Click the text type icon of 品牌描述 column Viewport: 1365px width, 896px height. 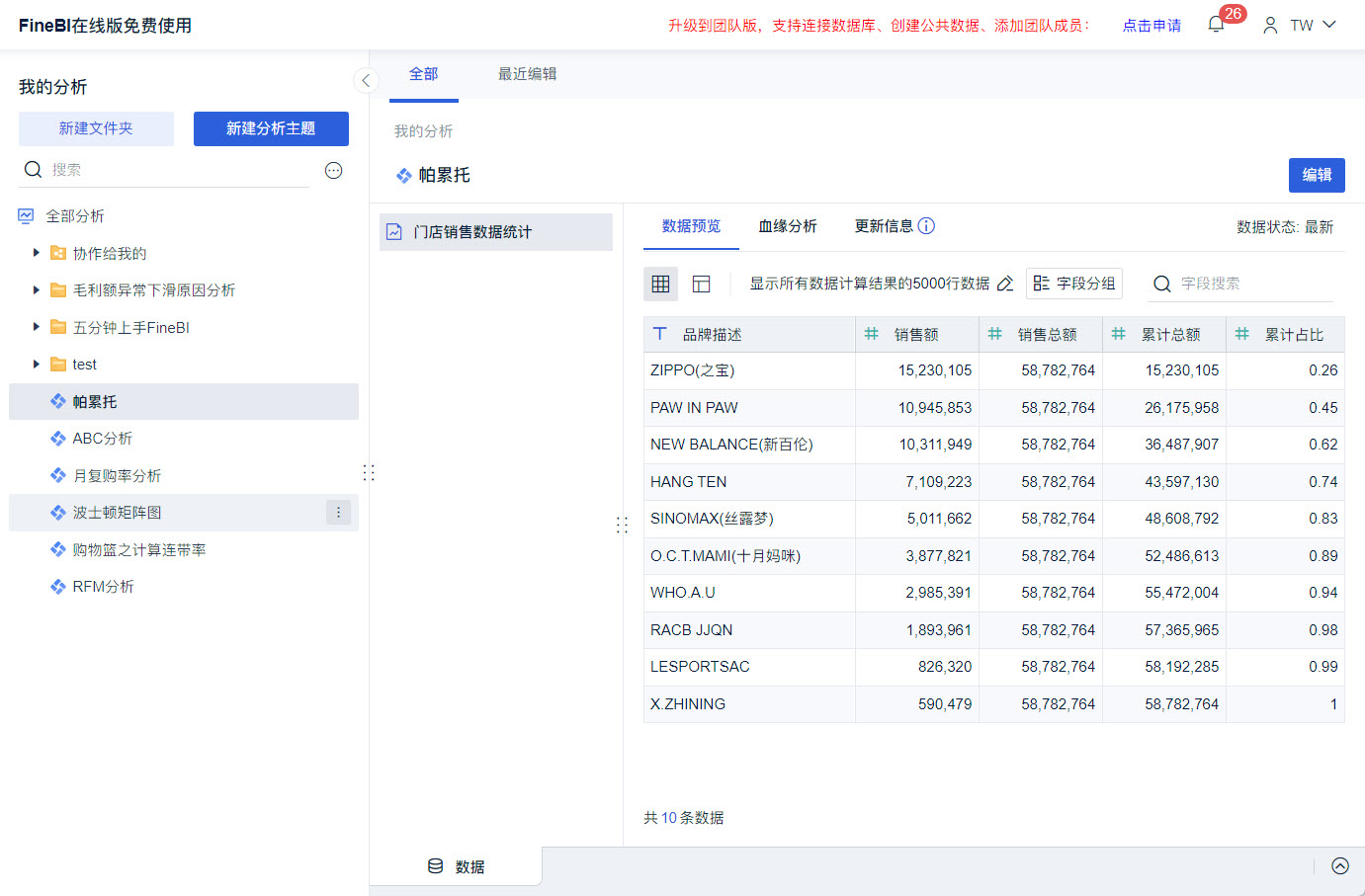[660, 334]
